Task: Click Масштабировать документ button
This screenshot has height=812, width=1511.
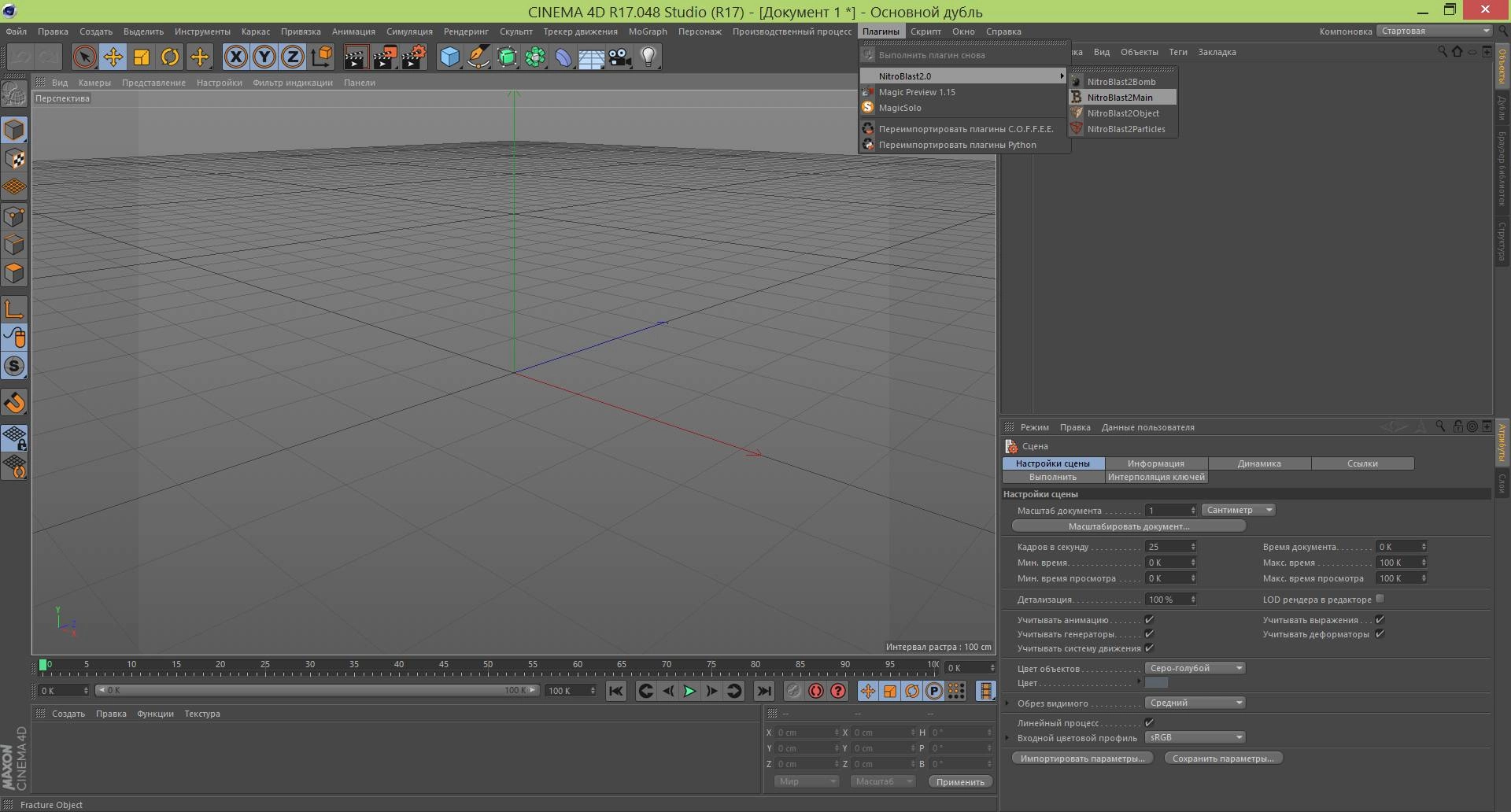Action: (x=1129, y=526)
